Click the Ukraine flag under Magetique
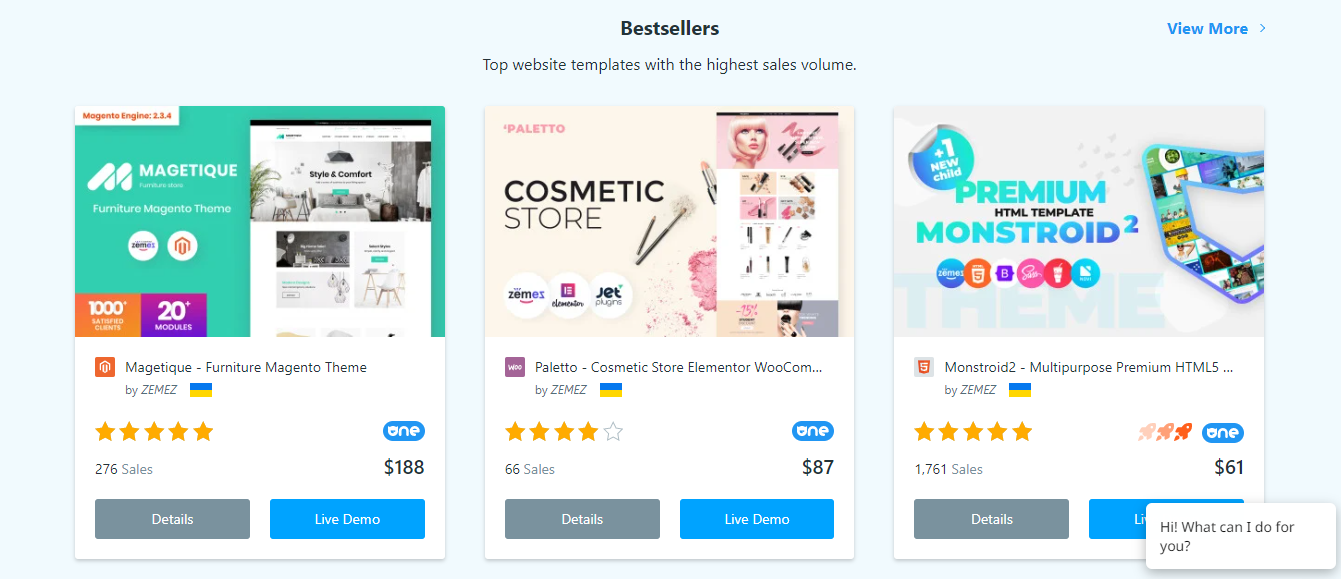 [201, 390]
